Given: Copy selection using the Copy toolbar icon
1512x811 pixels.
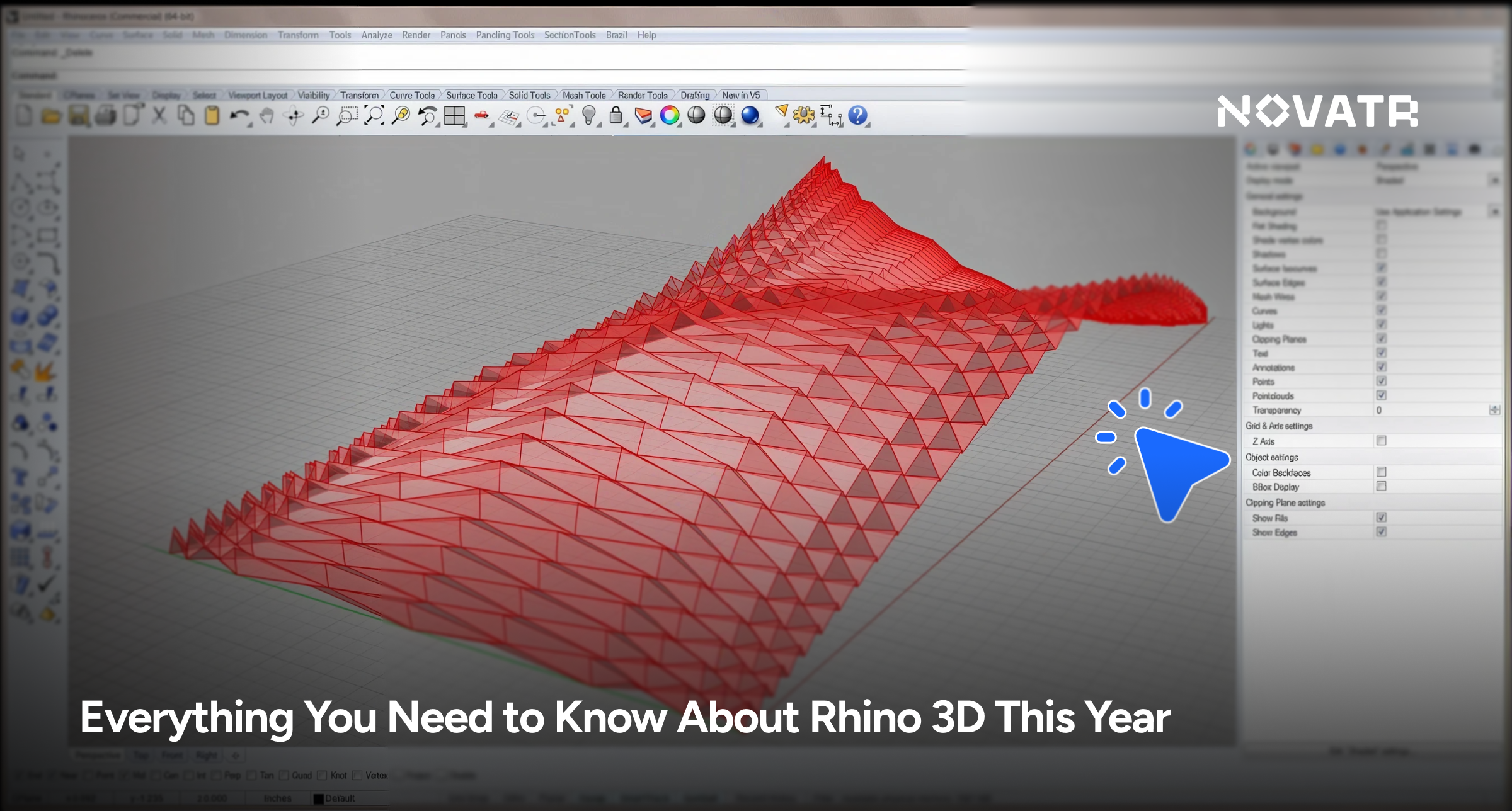Looking at the screenshot, I should [186, 116].
